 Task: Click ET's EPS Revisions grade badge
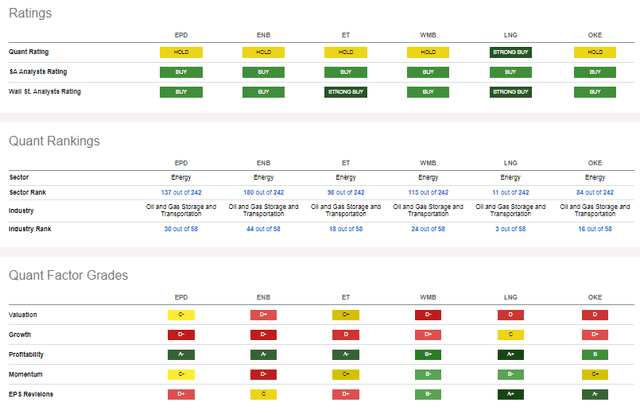pos(346,394)
